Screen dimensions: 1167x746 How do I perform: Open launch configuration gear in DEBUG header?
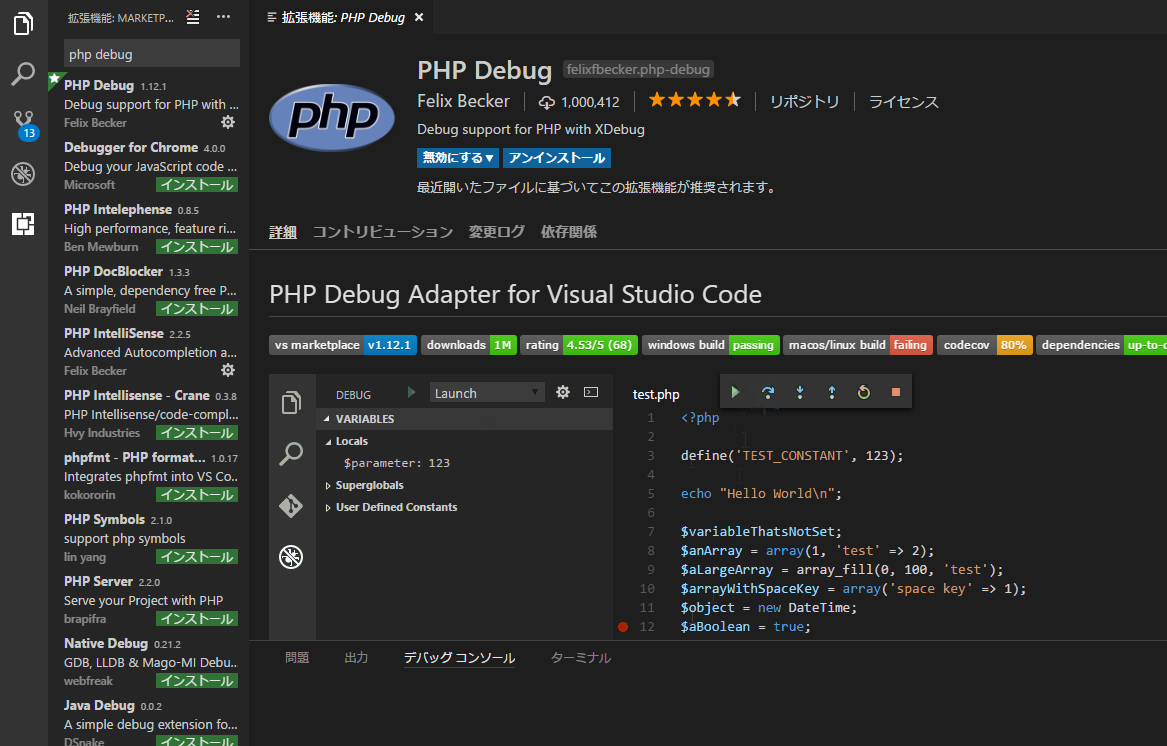563,392
